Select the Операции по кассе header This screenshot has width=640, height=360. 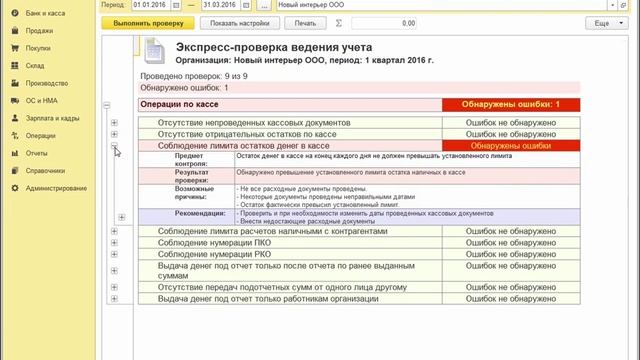tap(290, 104)
